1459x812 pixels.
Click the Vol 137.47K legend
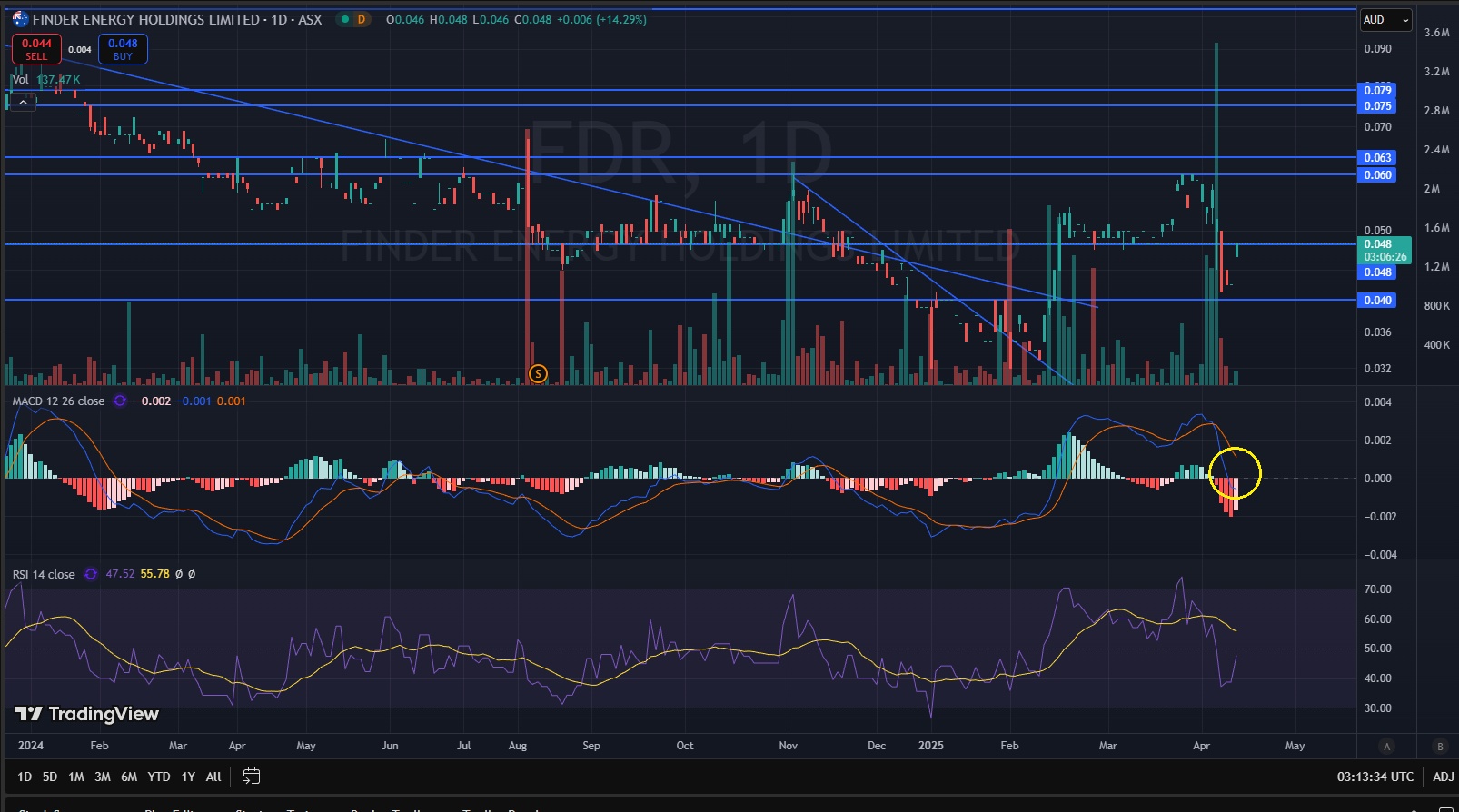click(x=46, y=80)
